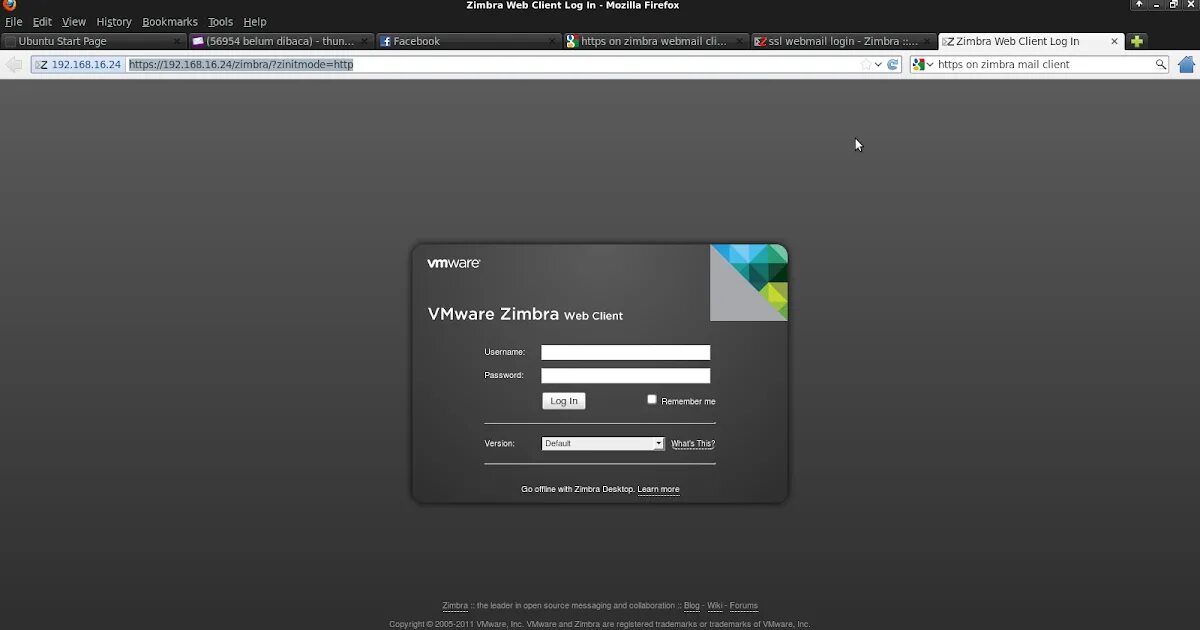The image size is (1200, 630).
Task: Click the Facebook tab favicon
Action: coord(385,41)
